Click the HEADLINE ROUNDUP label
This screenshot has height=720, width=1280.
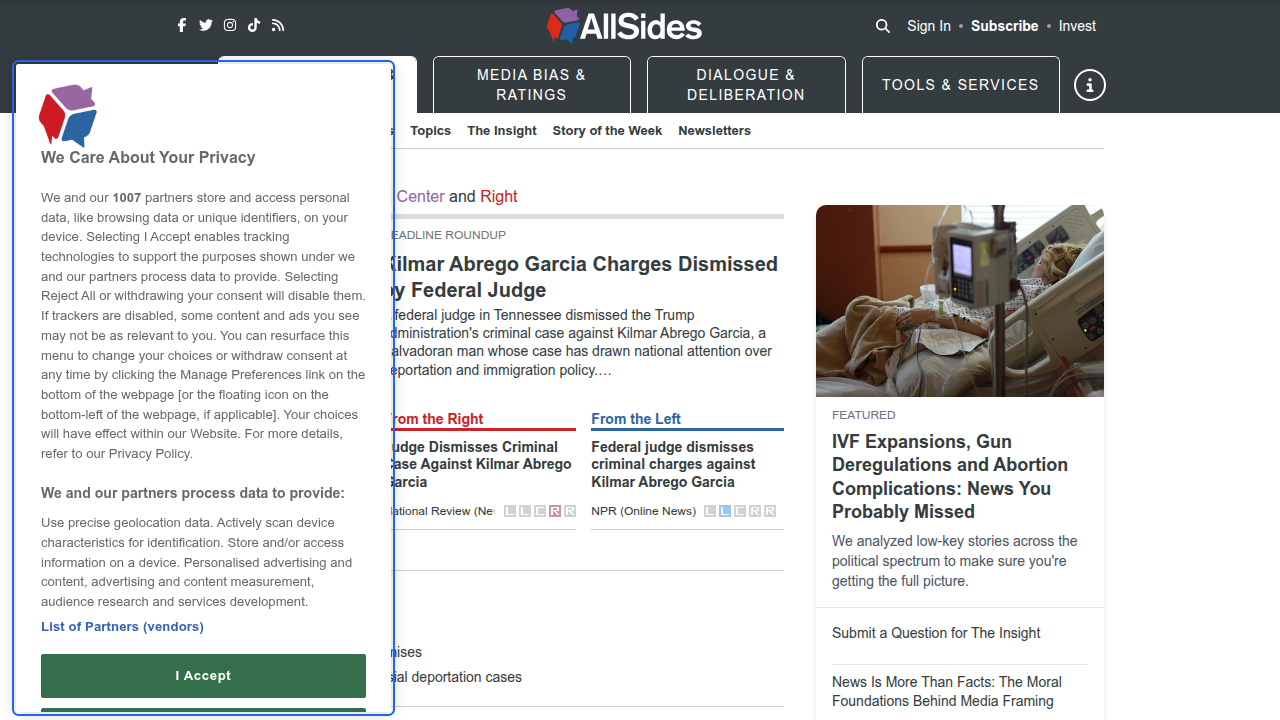point(450,235)
